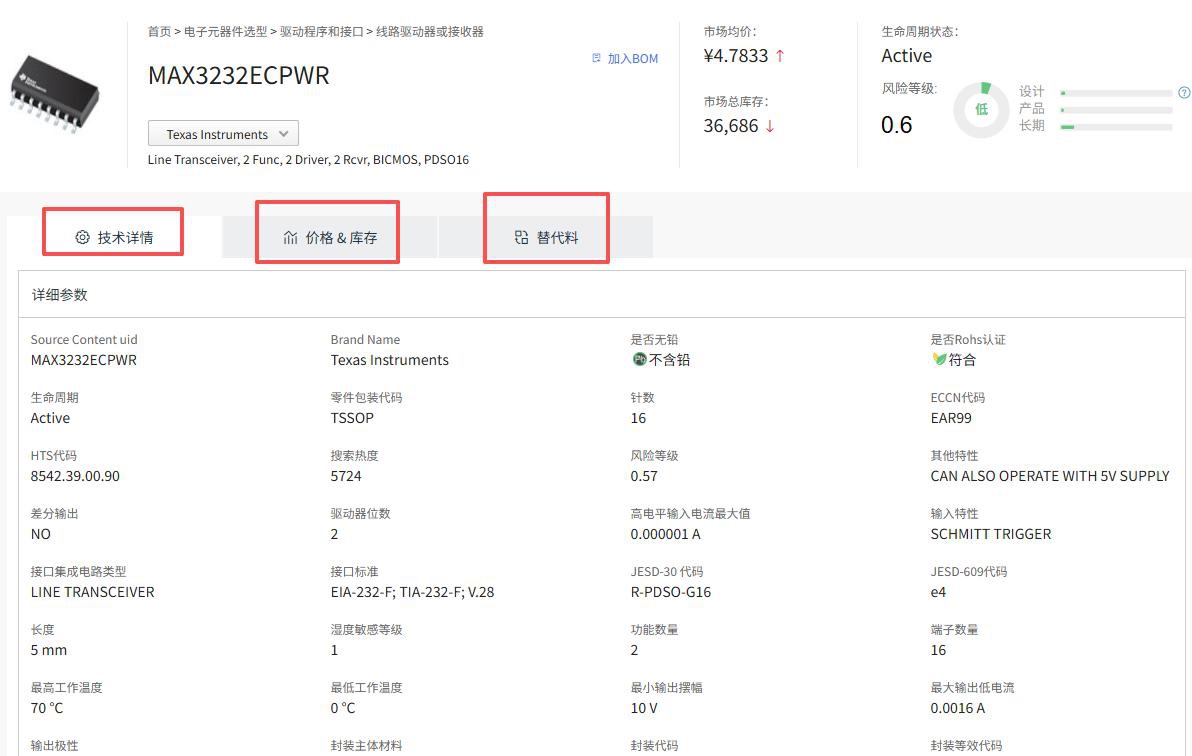Switch to the 技术详情 tab

click(x=114, y=237)
